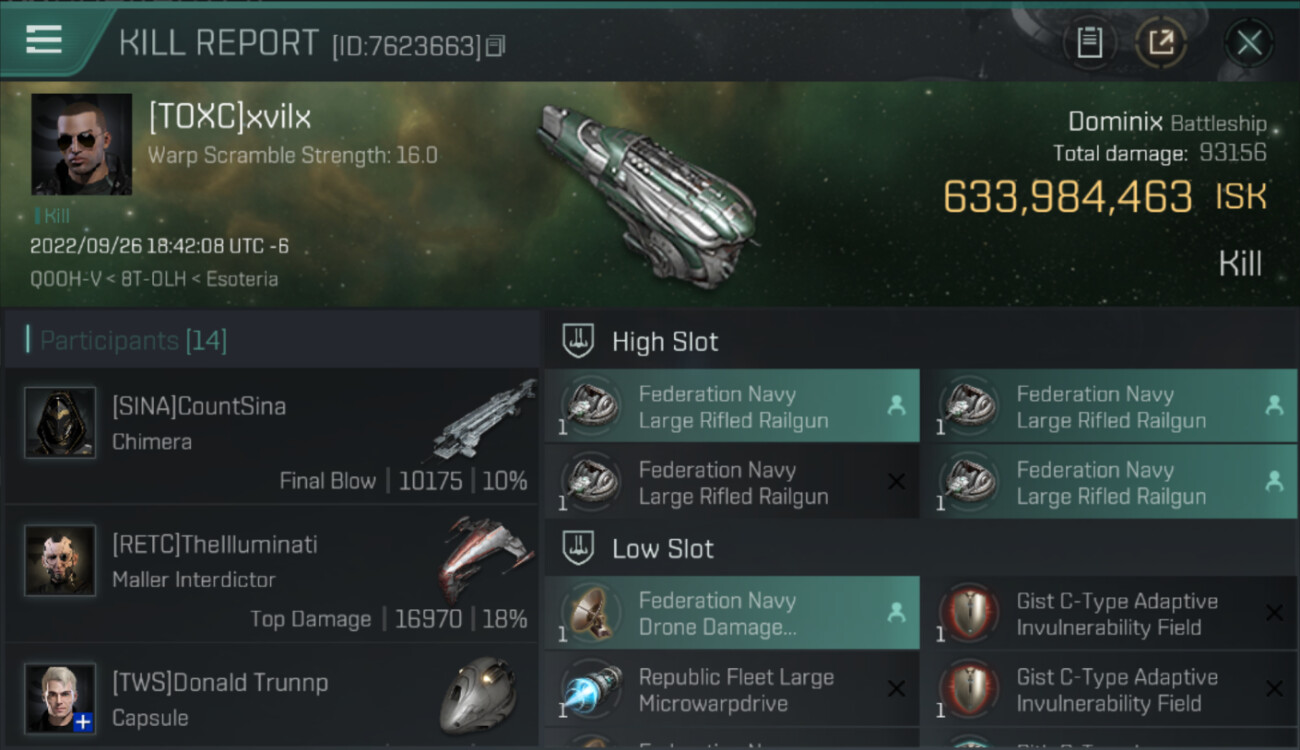Click the Capsule ship icon
Image resolution: width=1300 pixels, height=750 pixels.
(x=478, y=695)
